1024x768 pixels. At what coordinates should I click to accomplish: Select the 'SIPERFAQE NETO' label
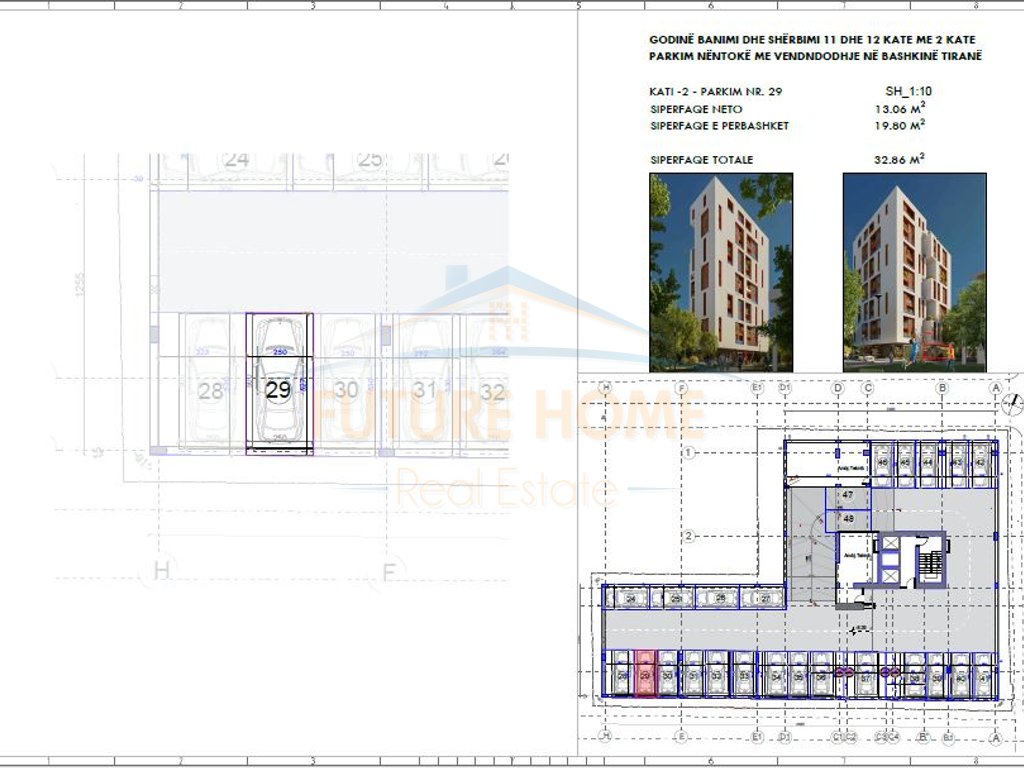(x=696, y=109)
